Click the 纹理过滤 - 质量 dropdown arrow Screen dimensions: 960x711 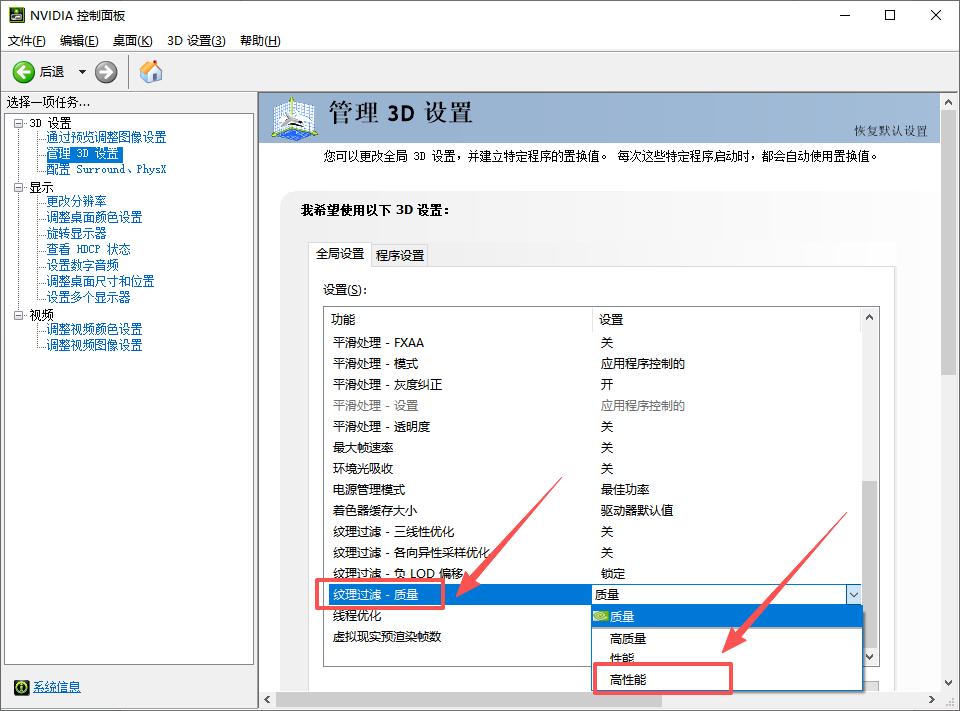point(853,595)
